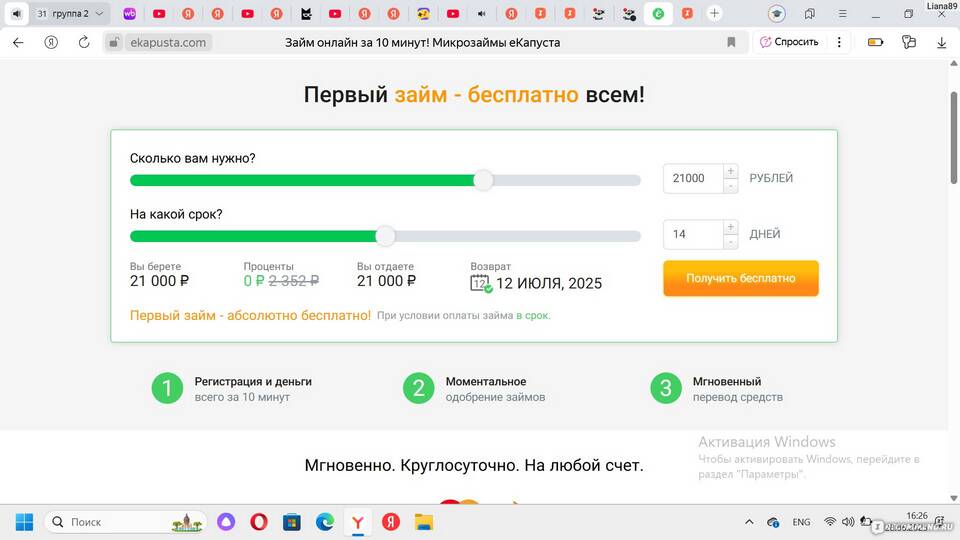Open Microsoft Edge from the taskbar

tap(324, 522)
